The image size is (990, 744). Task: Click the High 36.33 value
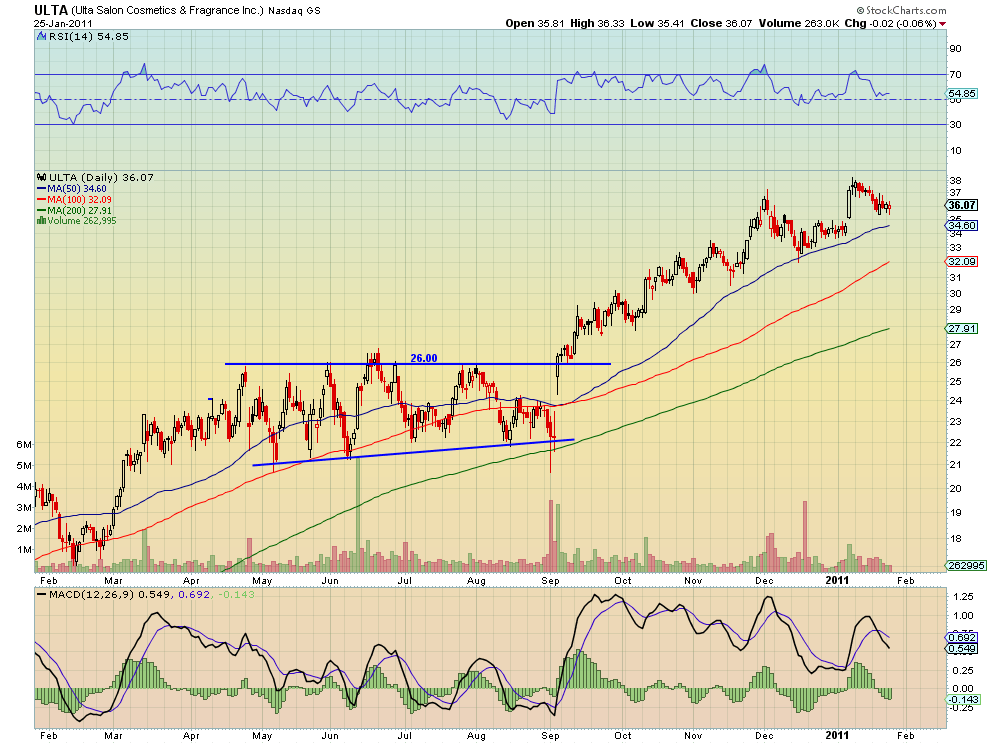pos(597,23)
